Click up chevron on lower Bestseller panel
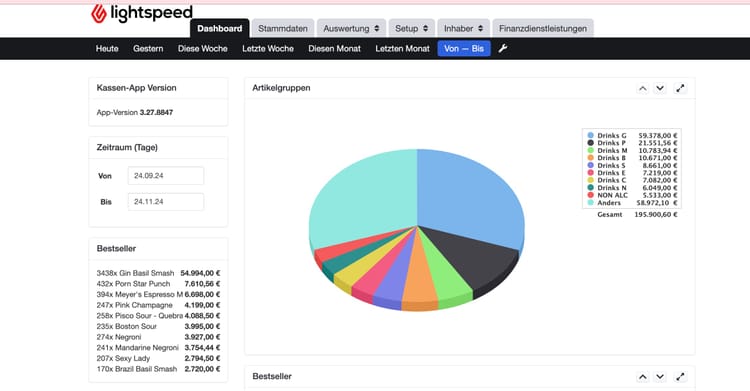 pyautogui.click(x=643, y=377)
